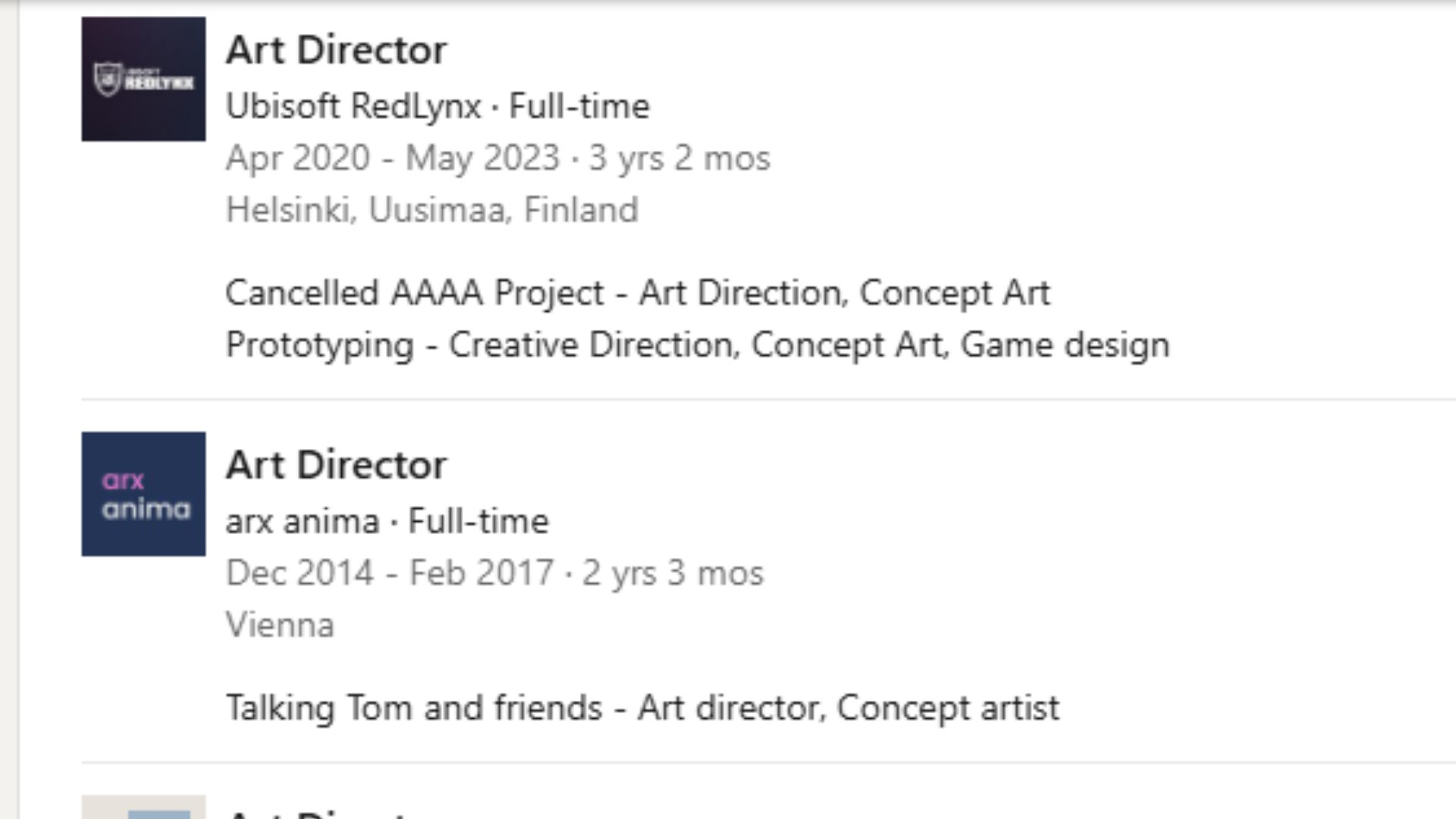Image resolution: width=1456 pixels, height=819 pixels.
Task: Select the Apr 2020 - May 2023 date range
Action: point(392,158)
